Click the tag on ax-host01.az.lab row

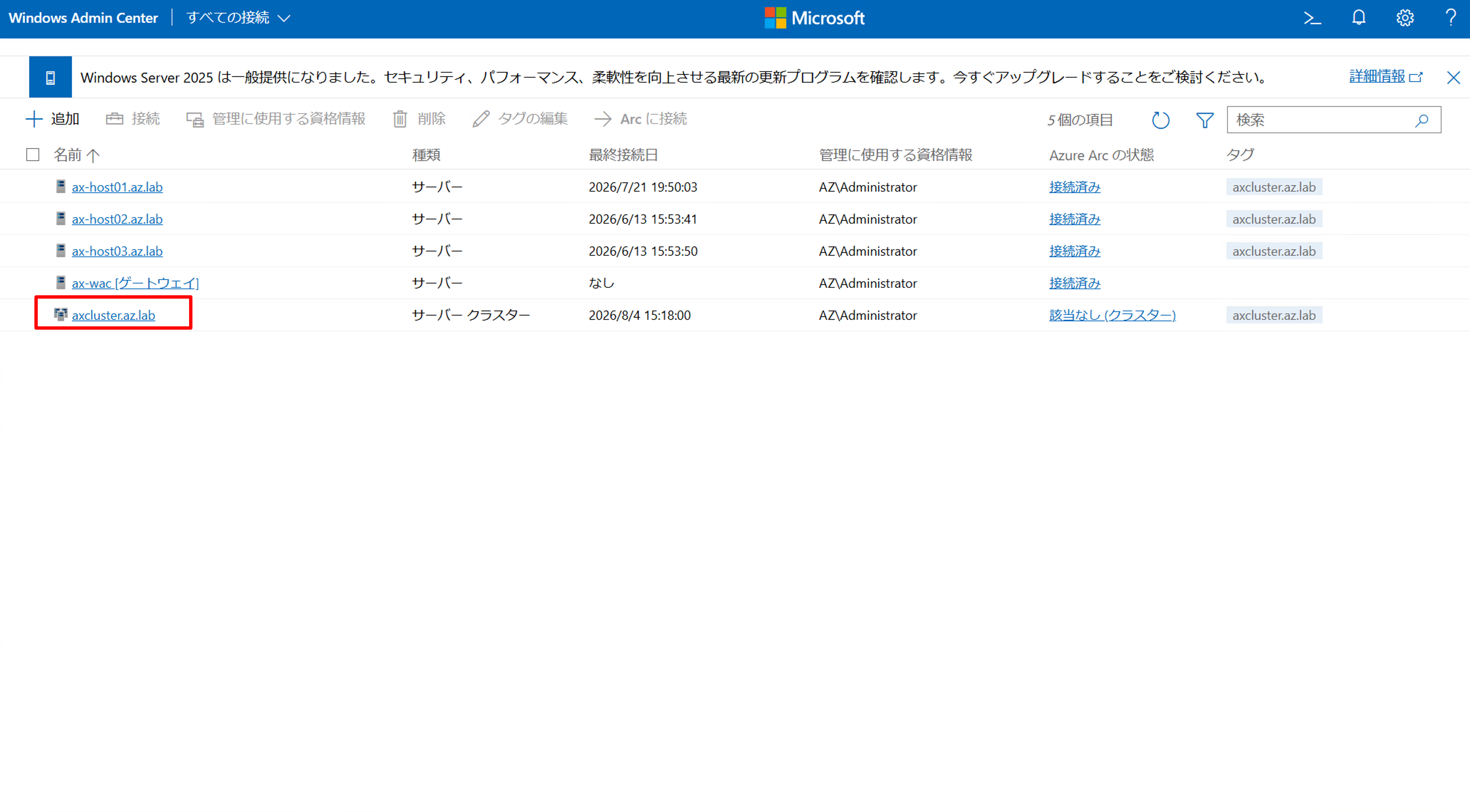pyautogui.click(x=1274, y=187)
